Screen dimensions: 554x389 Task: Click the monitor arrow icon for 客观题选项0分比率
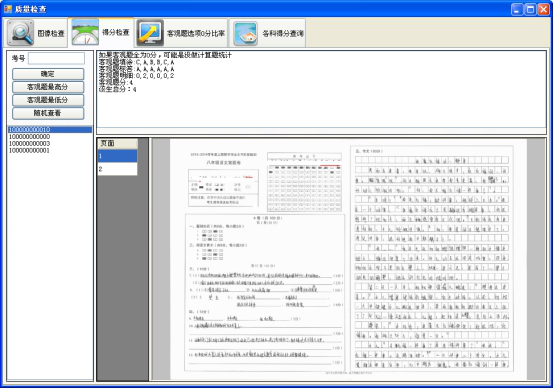pyautogui.click(x=150, y=33)
